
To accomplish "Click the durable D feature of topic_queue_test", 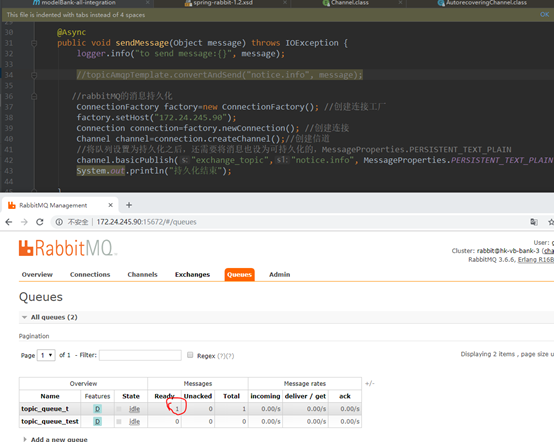I will [98, 422].
